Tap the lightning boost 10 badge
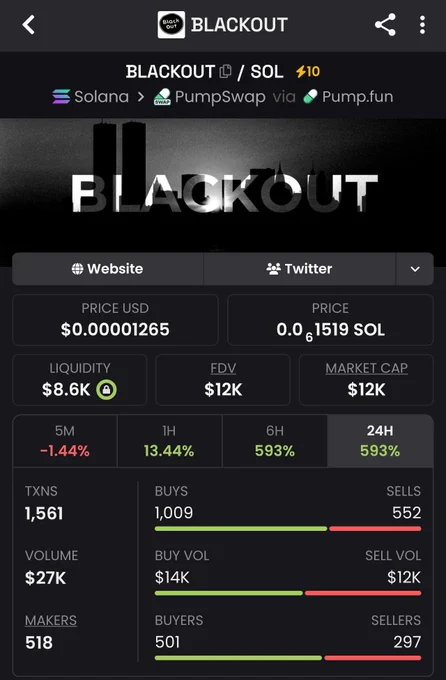Viewport: 446px width, 680px height. (x=308, y=71)
